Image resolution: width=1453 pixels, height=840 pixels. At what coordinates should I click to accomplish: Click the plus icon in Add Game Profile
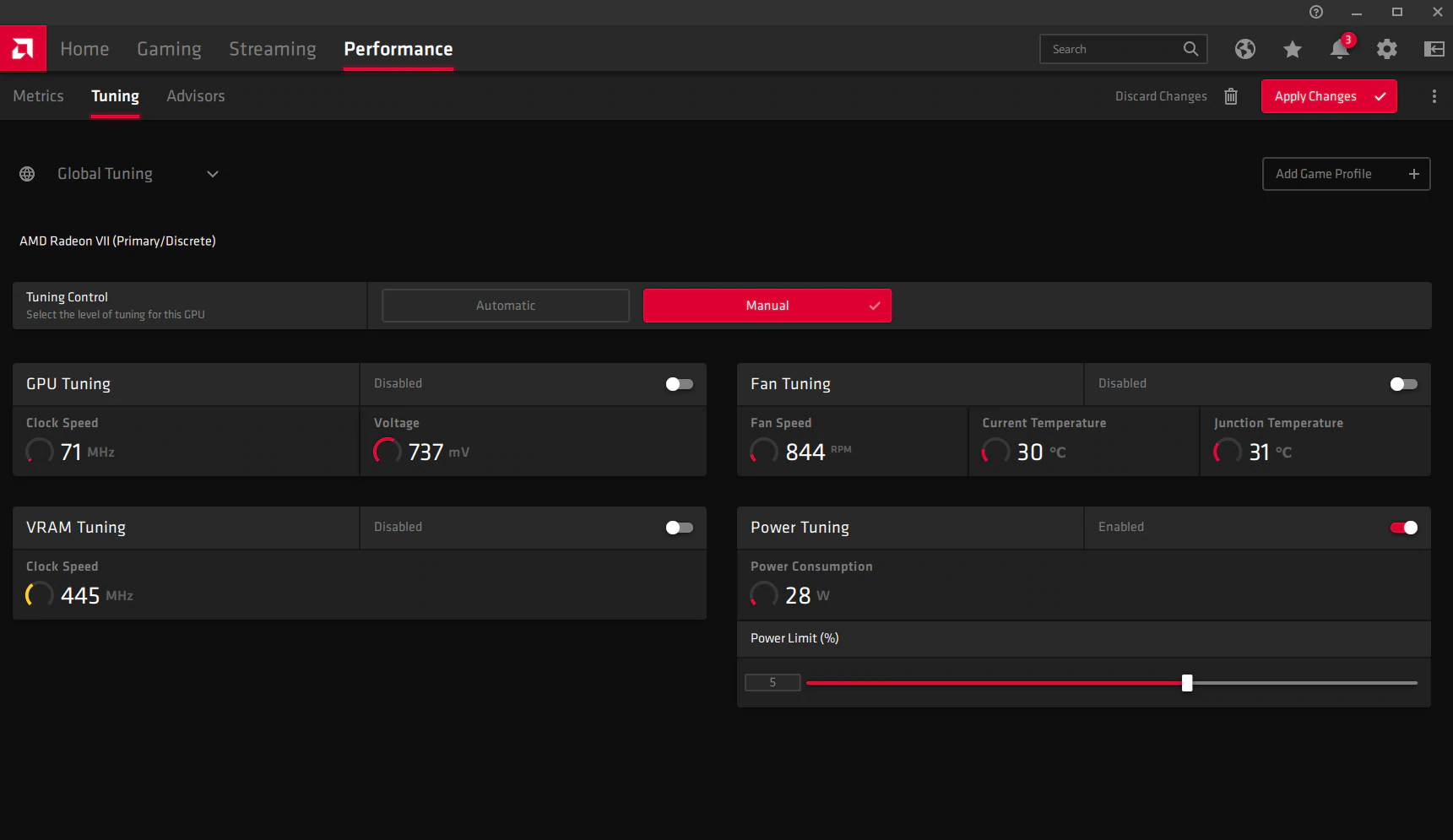(1414, 174)
